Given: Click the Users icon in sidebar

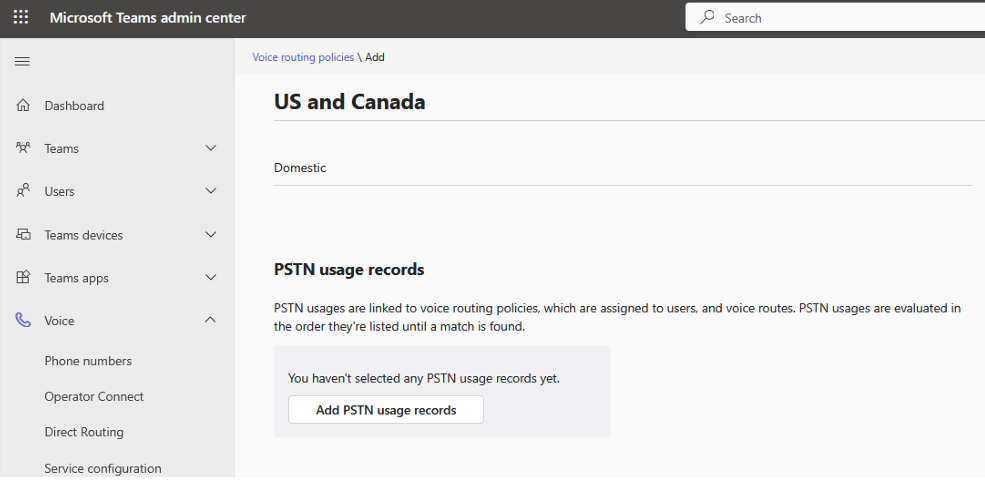Looking at the screenshot, I should click(x=23, y=191).
